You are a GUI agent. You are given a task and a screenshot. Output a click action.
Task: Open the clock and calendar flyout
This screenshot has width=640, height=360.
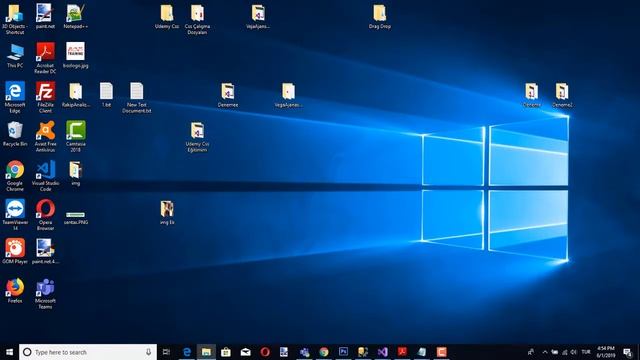point(606,352)
